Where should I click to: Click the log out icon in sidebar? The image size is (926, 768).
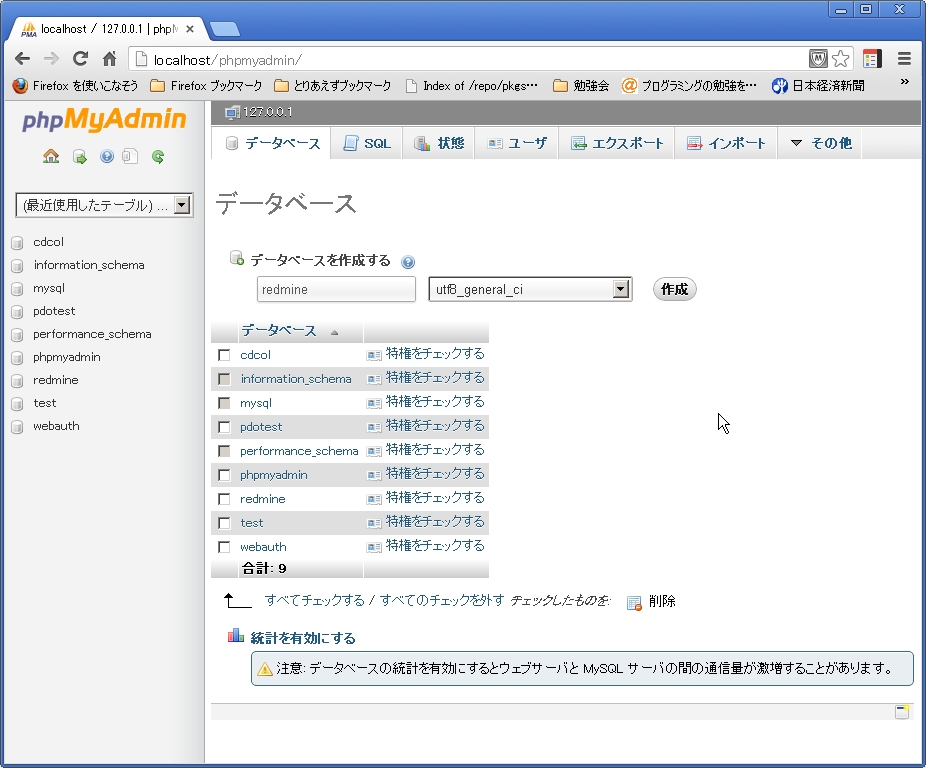[79, 157]
